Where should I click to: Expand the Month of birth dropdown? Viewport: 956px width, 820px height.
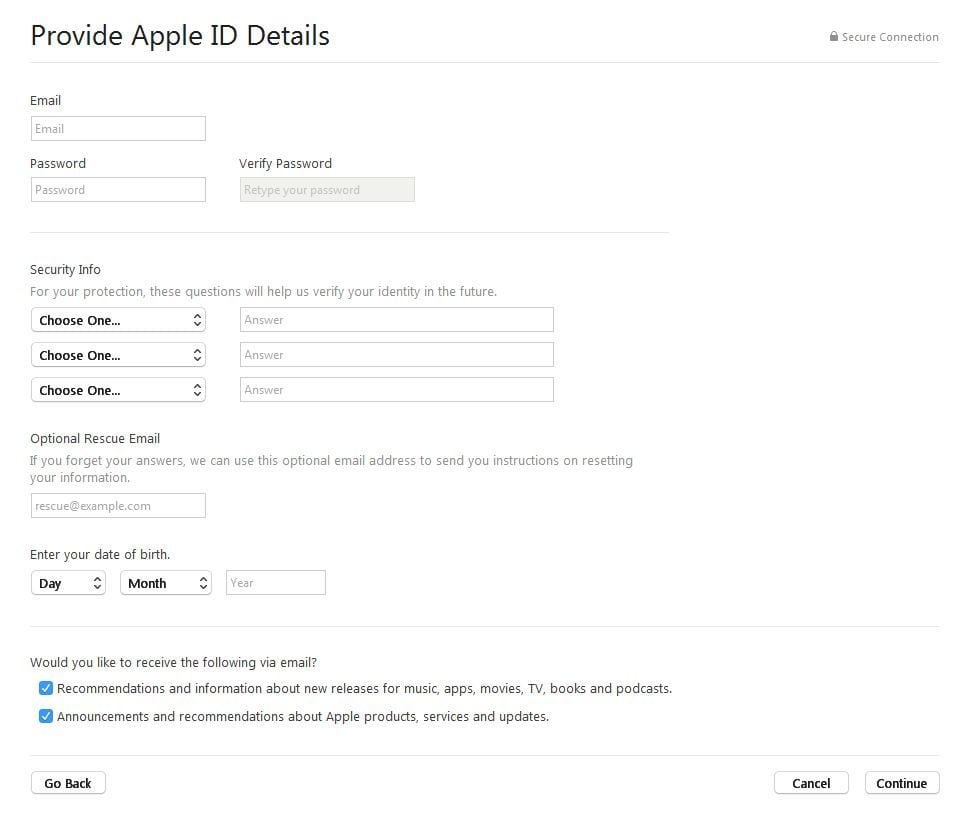[166, 583]
